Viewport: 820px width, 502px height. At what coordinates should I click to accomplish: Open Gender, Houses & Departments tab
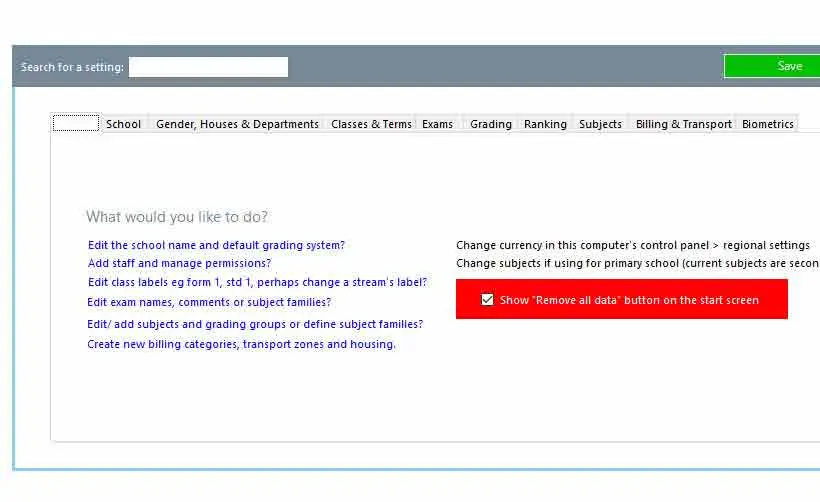237,124
